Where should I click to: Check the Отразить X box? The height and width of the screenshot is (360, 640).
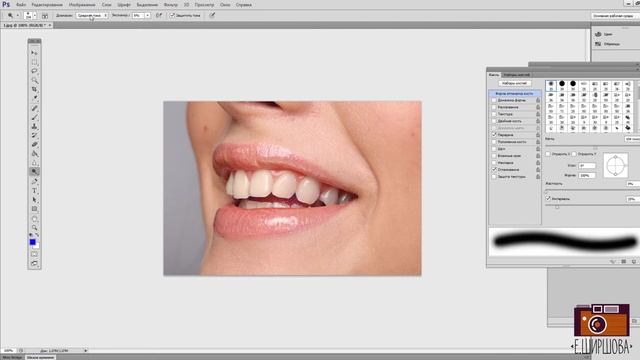point(548,154)
